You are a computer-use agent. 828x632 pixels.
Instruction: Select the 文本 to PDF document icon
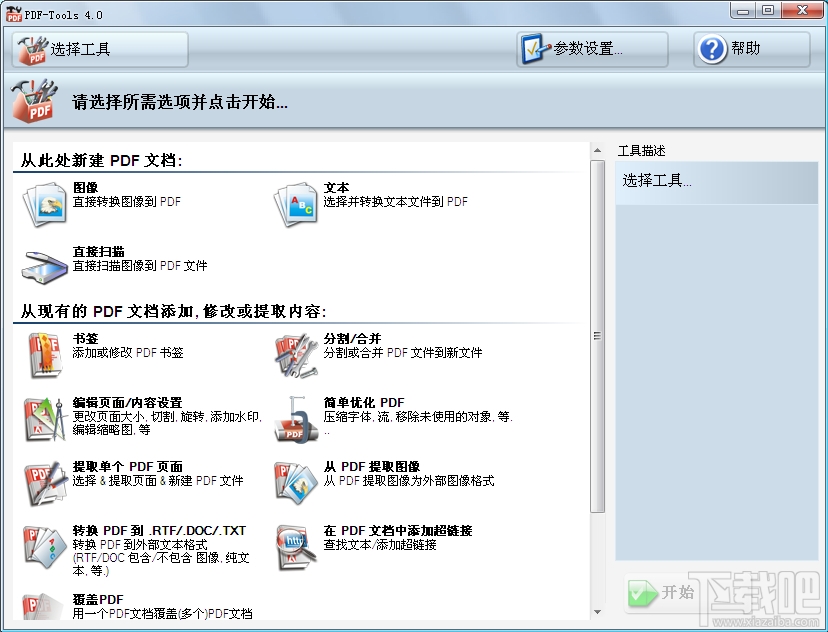[x=296, y=204]
